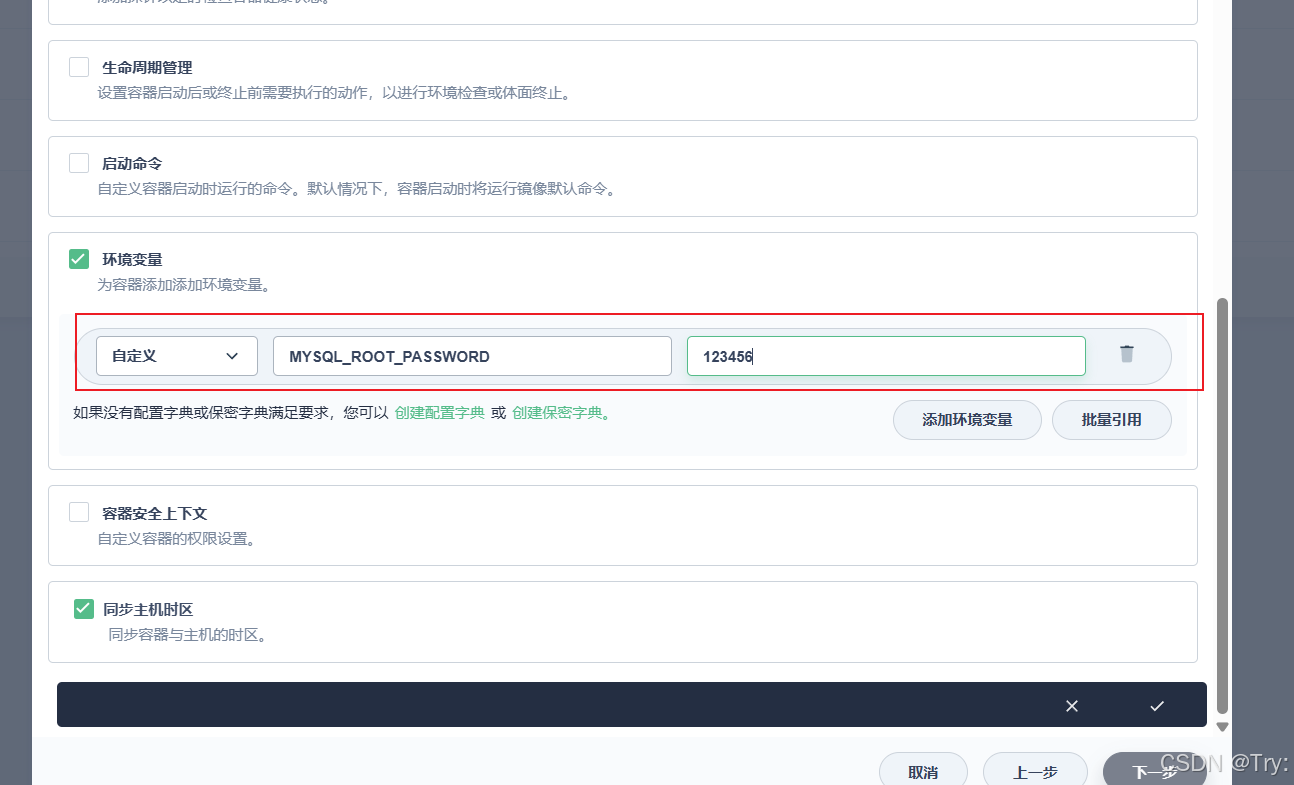Disable the 环境变量 environment variables checkbox
The image size is (1294, 785).
[78, 258]
